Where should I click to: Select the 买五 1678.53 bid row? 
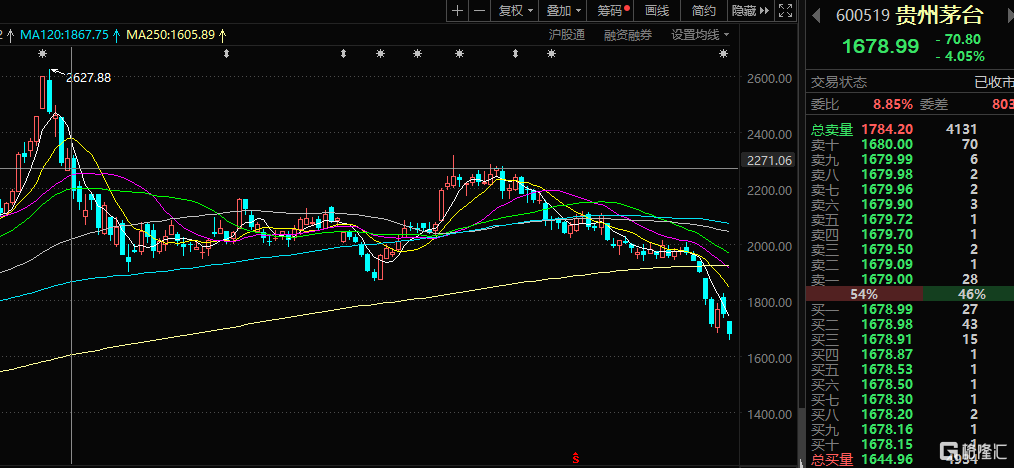pyautogui.click(x=909, y=369)
